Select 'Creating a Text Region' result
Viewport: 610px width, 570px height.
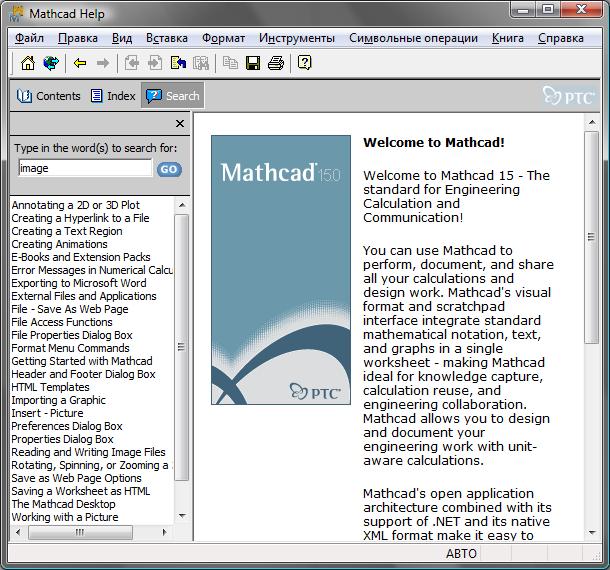pos(67,231)
